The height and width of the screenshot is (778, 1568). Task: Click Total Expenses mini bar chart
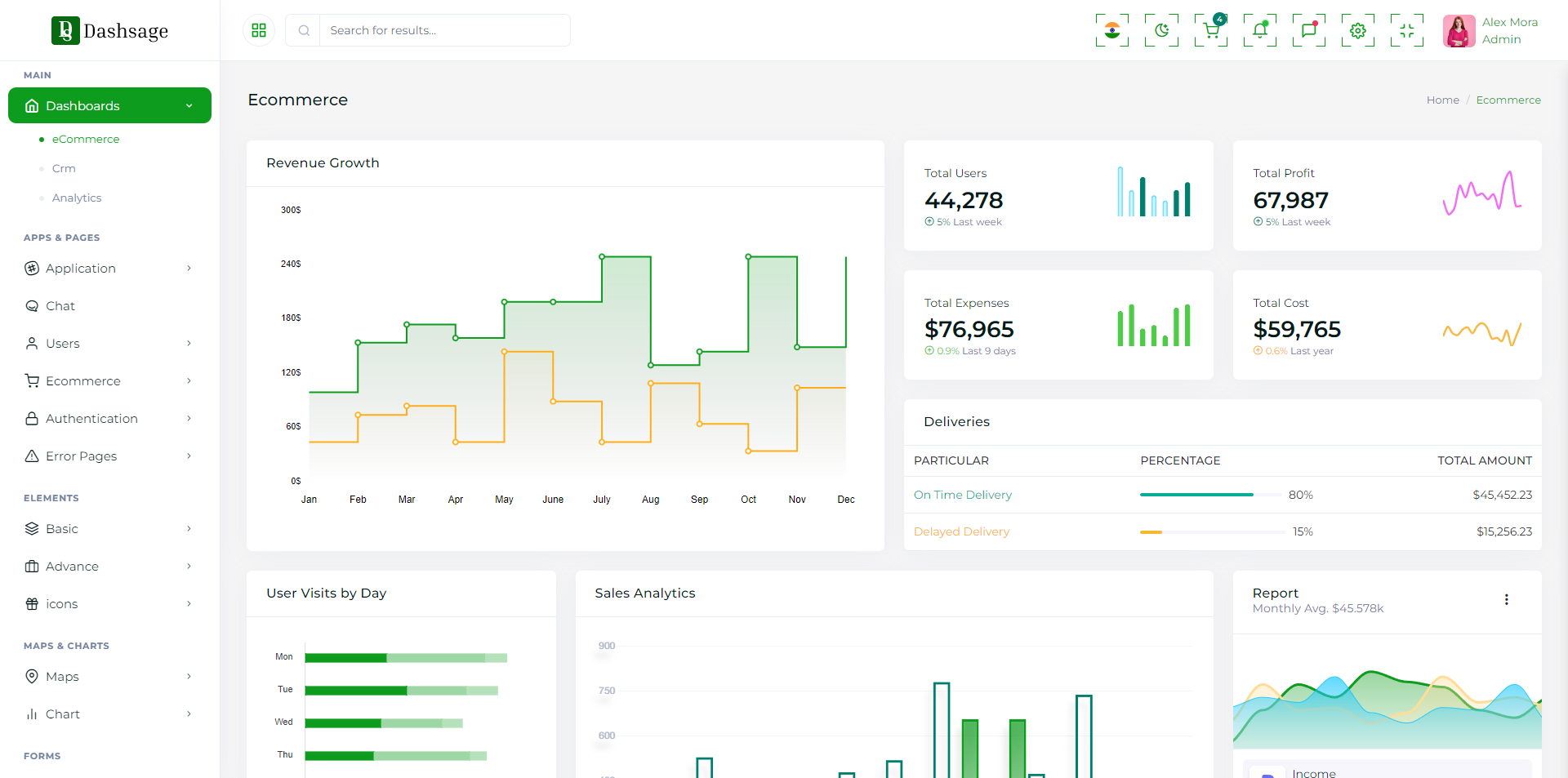coord(1154,325)
